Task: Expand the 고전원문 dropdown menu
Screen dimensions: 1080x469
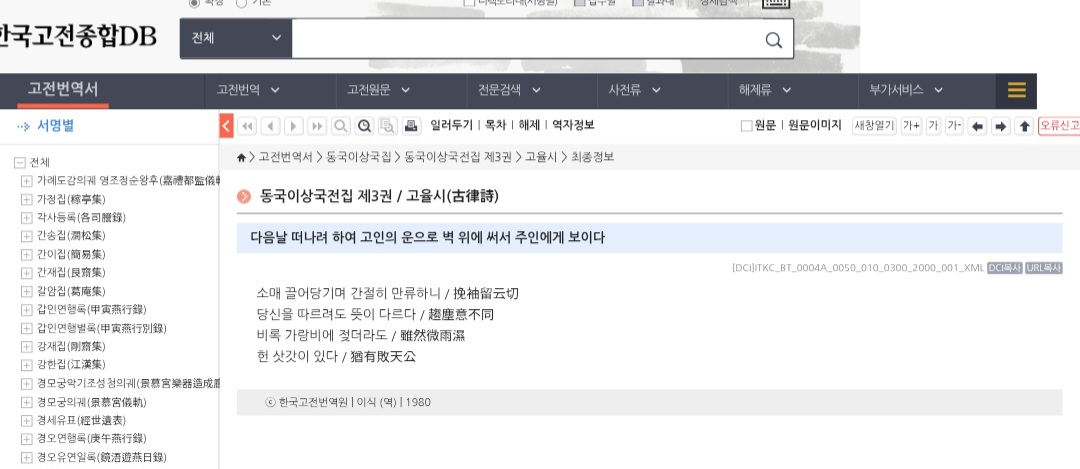Action: (x=379, y=90)
